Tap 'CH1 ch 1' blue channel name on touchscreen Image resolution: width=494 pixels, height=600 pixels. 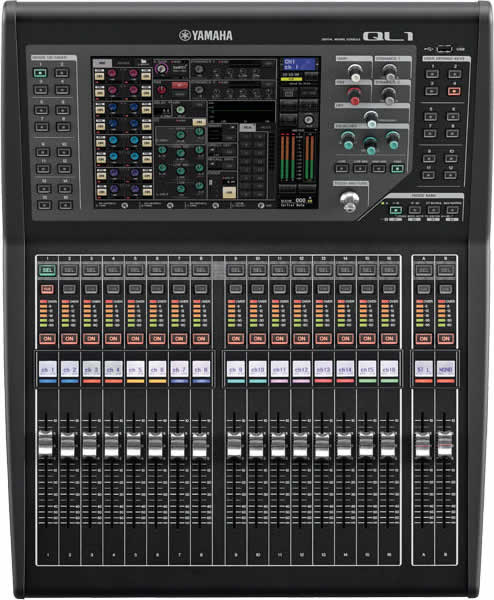[x=299, y=64]
